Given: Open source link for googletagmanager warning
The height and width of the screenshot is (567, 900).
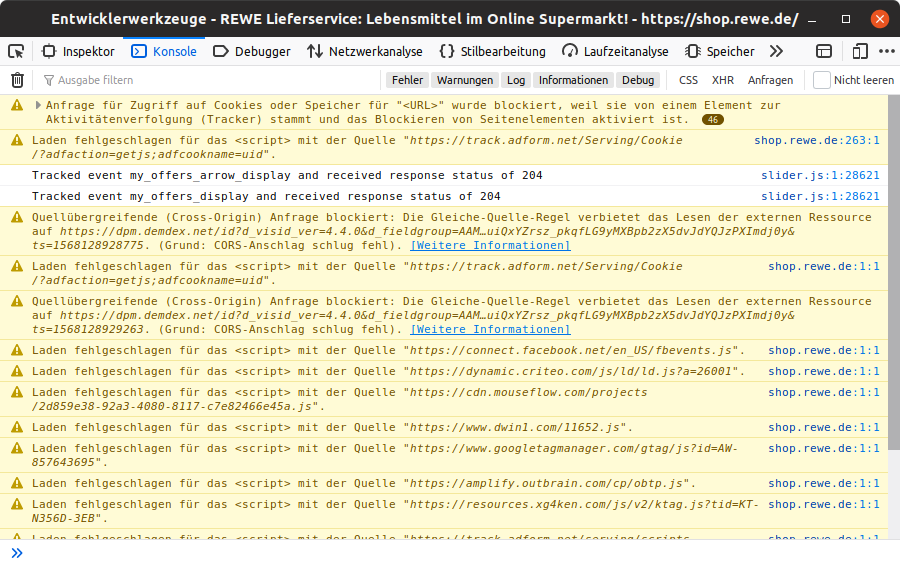Looking at the screenshot, I should coord(824,448).
